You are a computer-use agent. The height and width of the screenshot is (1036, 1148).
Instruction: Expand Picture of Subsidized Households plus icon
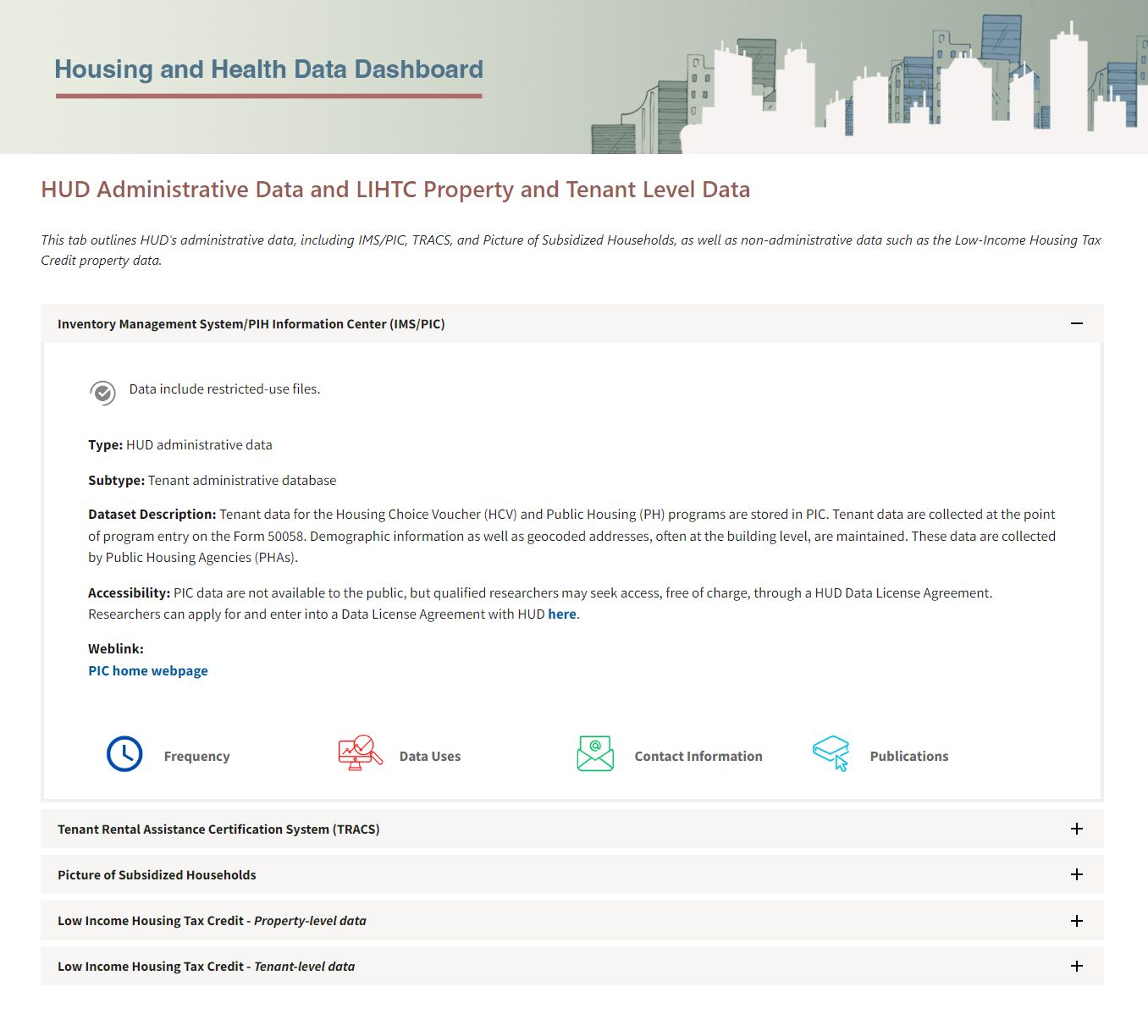point(1077,874)
